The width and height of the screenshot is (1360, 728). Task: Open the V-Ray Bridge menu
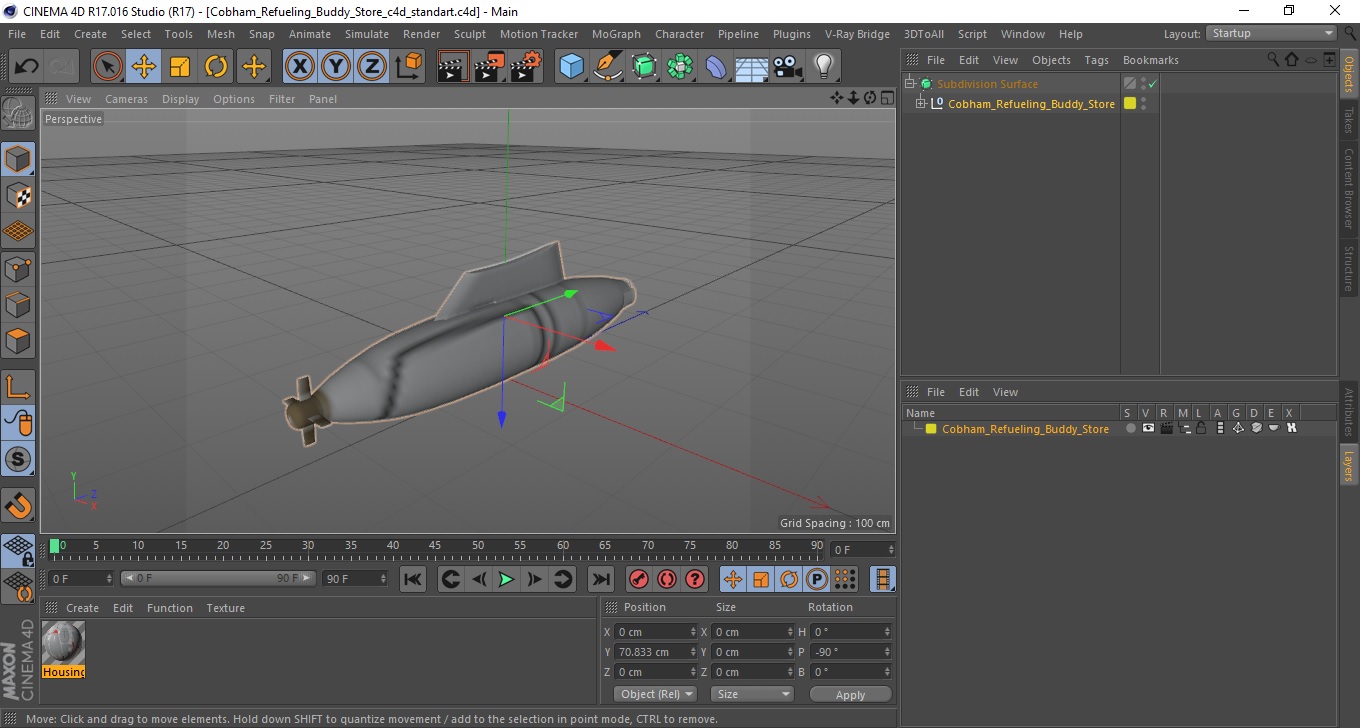[x=857, y=34]
